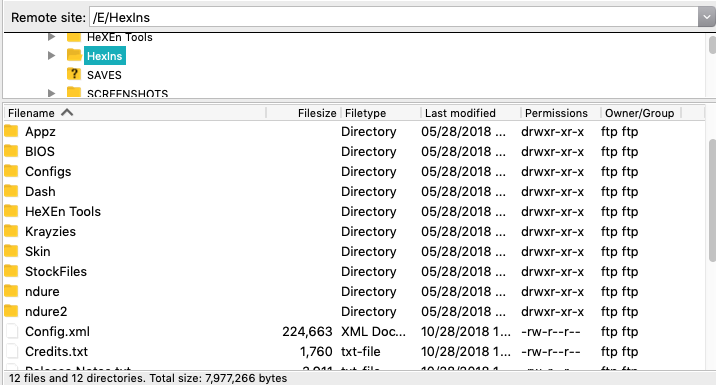716x385 pixels.
Task: Click the Appz folder icon
Action: click(x=11, y=132)
